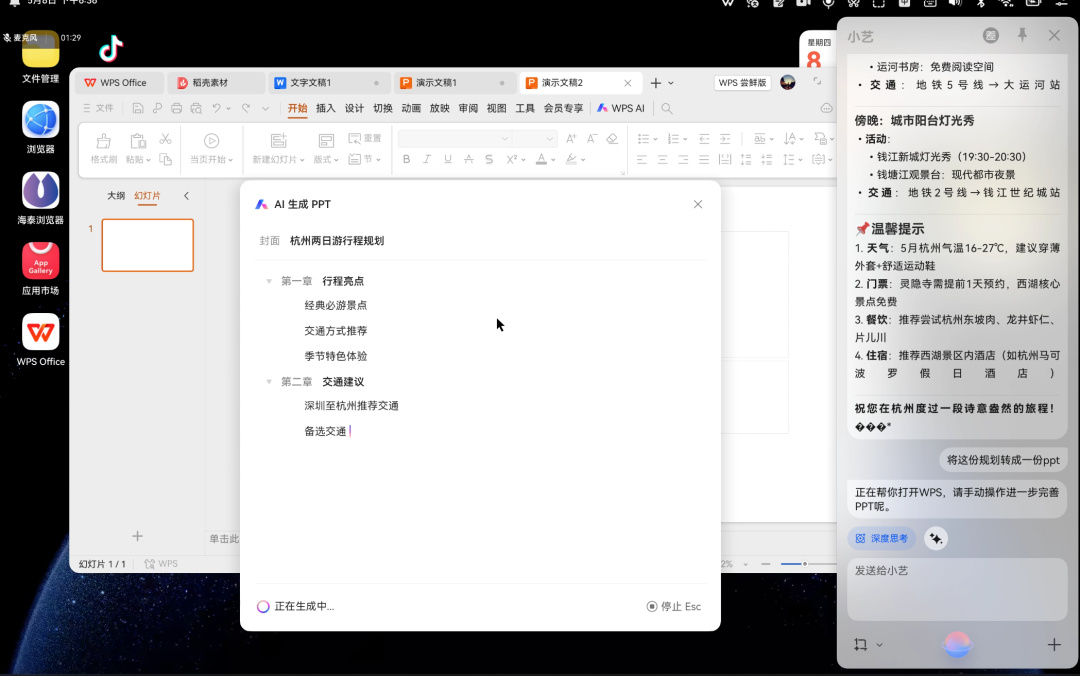The height and width of the screenshot is (676, 1080).
Task: Switch to 文字文稿1 document tab
Action: pyautogui.click(x=328, y=83)
